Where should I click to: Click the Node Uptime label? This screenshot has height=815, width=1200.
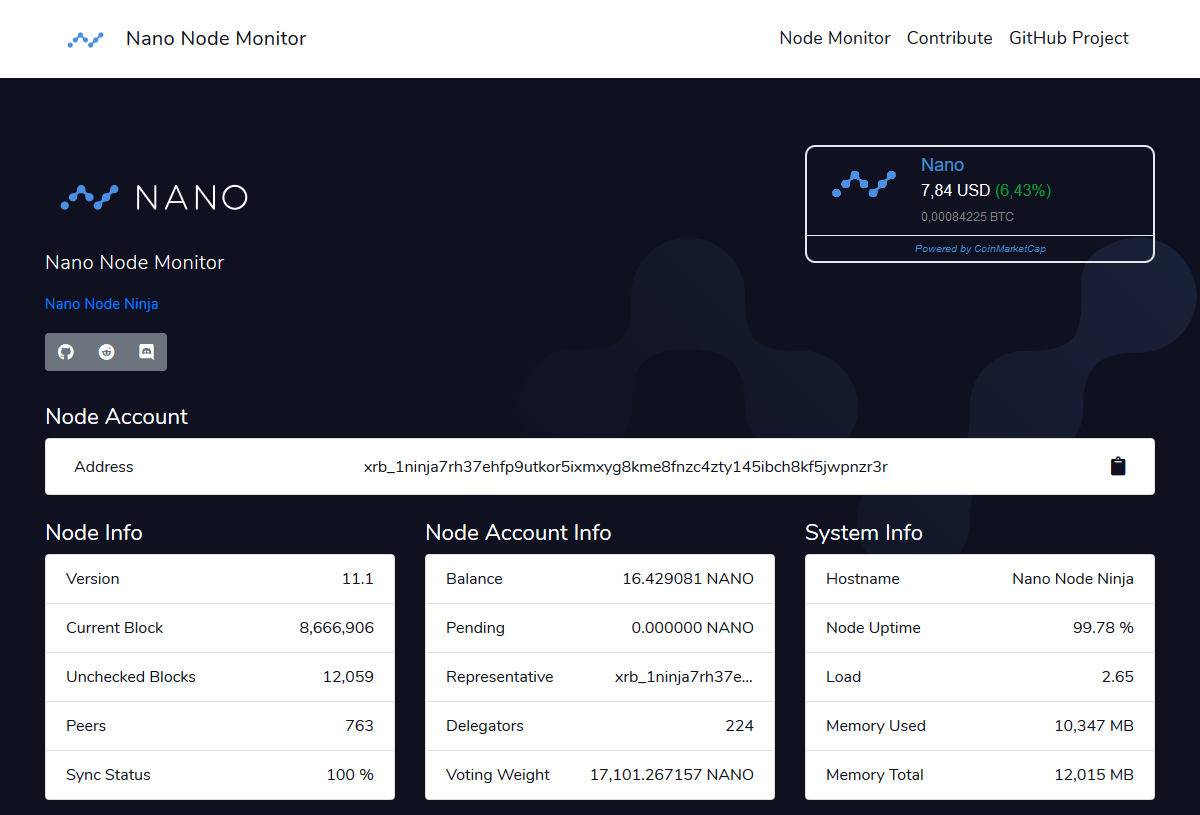[873, 628]
